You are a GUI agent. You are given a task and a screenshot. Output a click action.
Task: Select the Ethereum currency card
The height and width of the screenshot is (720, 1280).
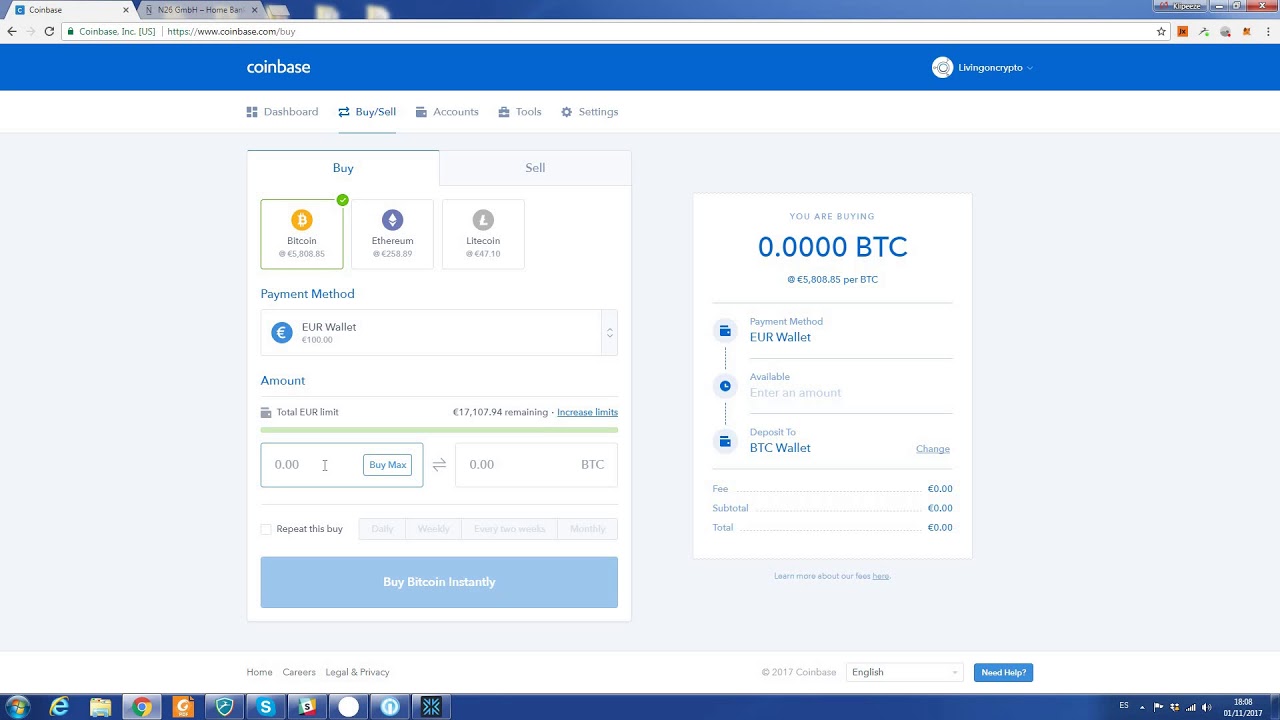pyautogui.click(x=392, y=234)
